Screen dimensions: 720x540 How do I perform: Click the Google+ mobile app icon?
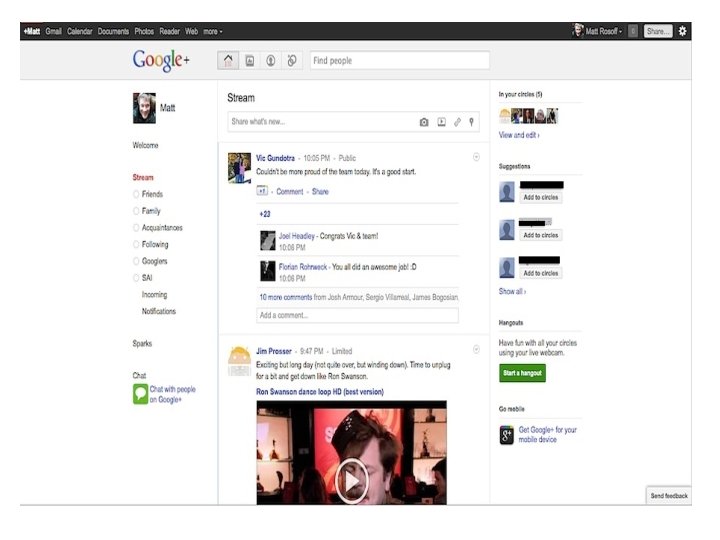(506, 435)
